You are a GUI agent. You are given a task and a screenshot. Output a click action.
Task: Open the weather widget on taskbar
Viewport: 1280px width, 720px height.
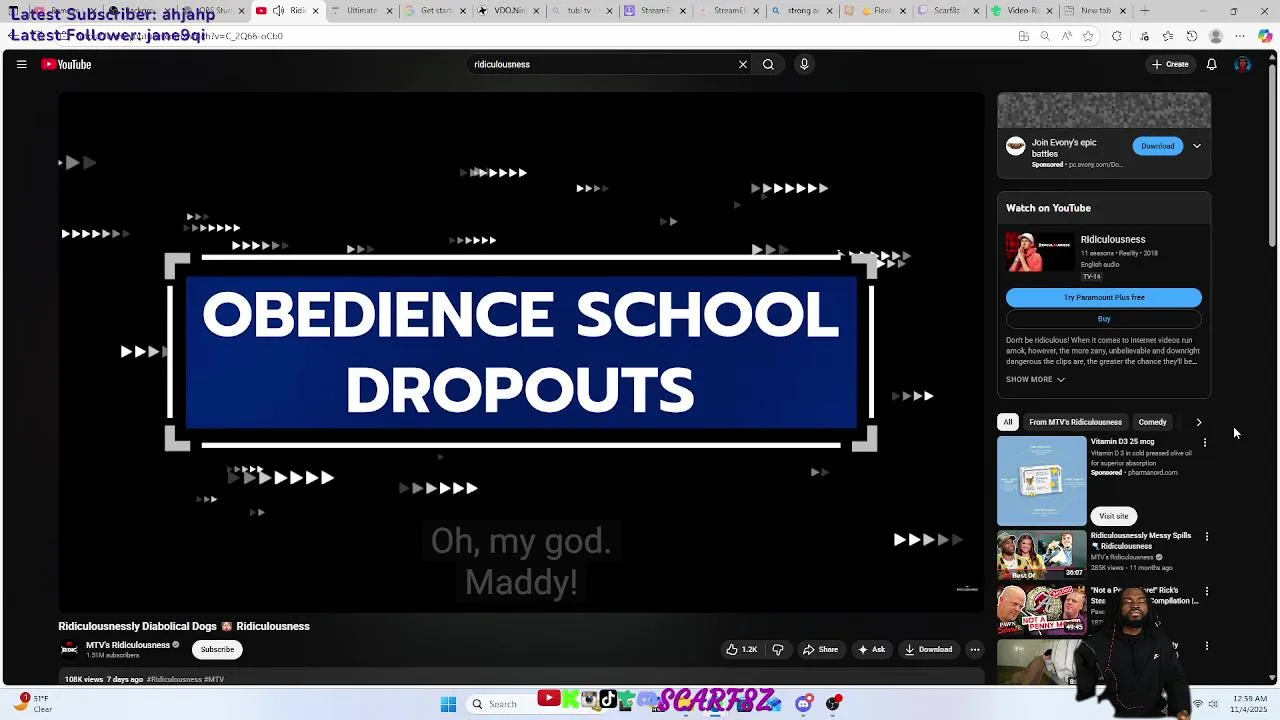tap(32, 703)
